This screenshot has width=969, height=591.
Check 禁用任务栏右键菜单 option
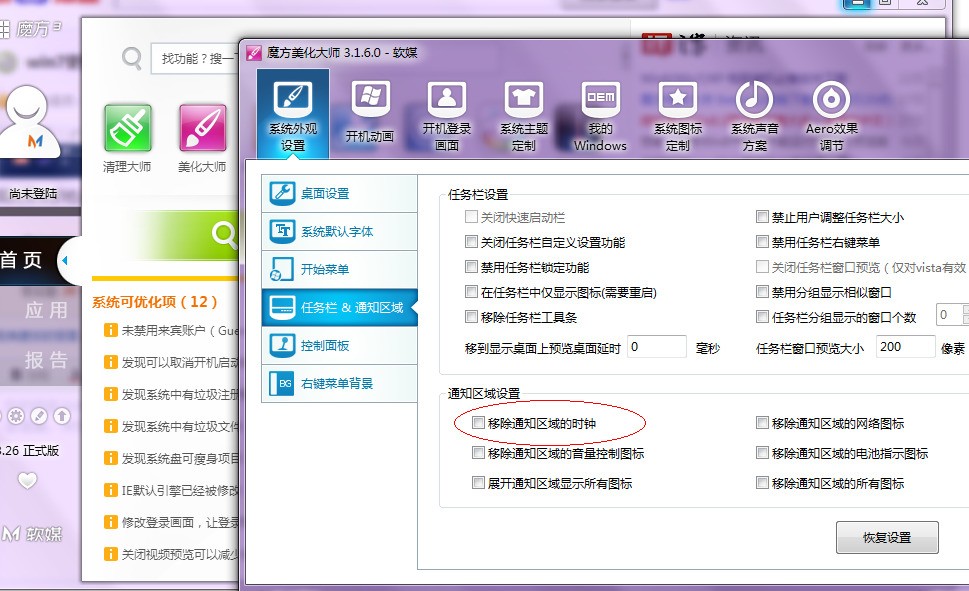point(762,240)
